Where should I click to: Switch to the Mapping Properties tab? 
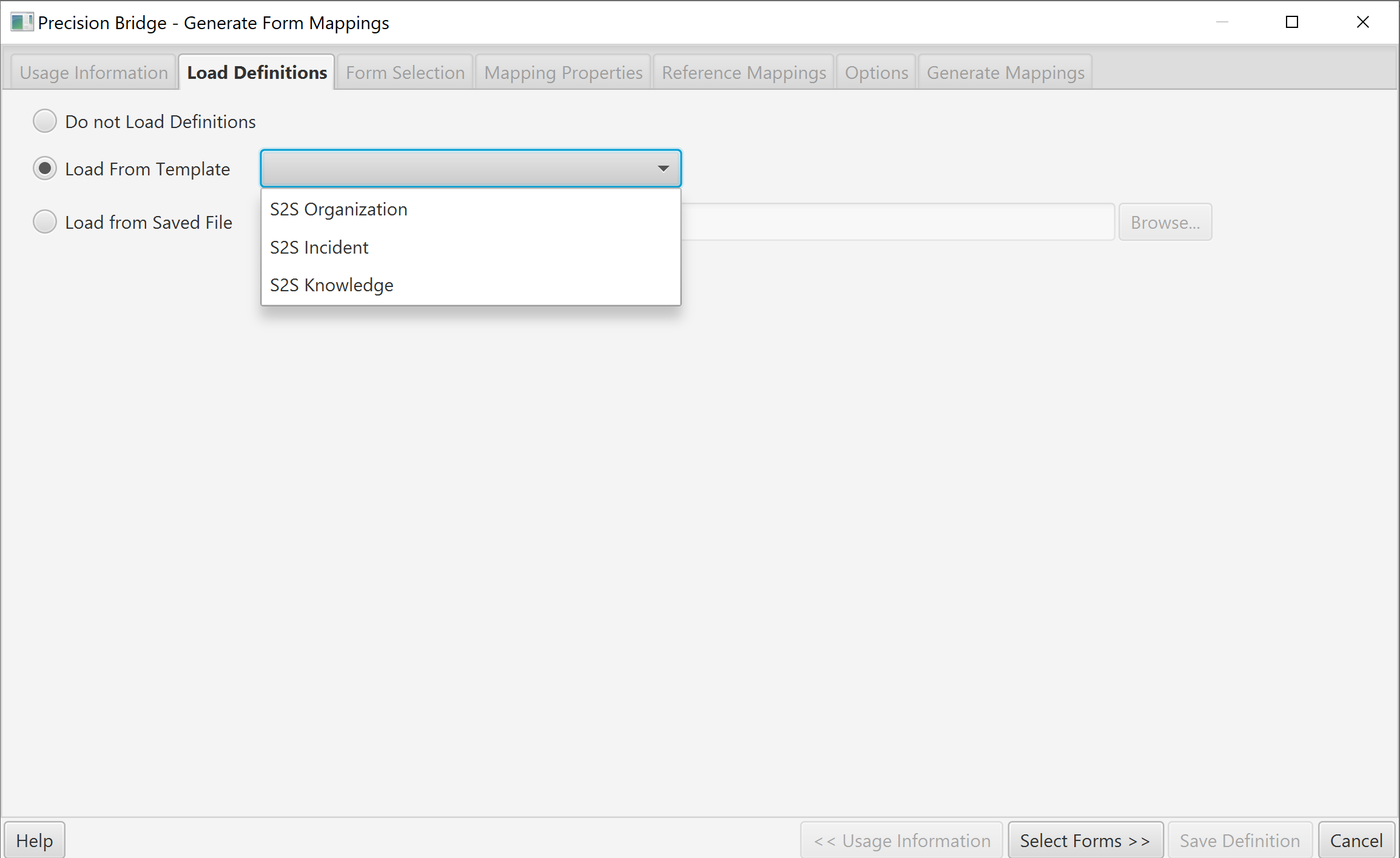tap(563, 72)
